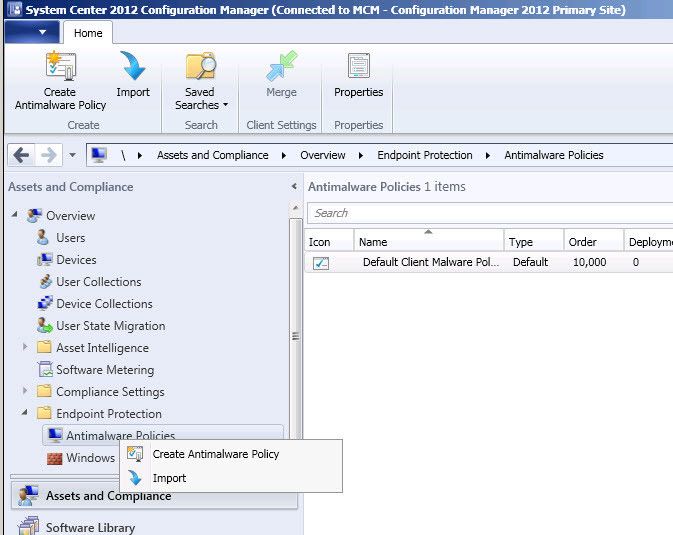Select User Collections in the tree
Viewport: 673px width, 535px height.
[99, 282]
